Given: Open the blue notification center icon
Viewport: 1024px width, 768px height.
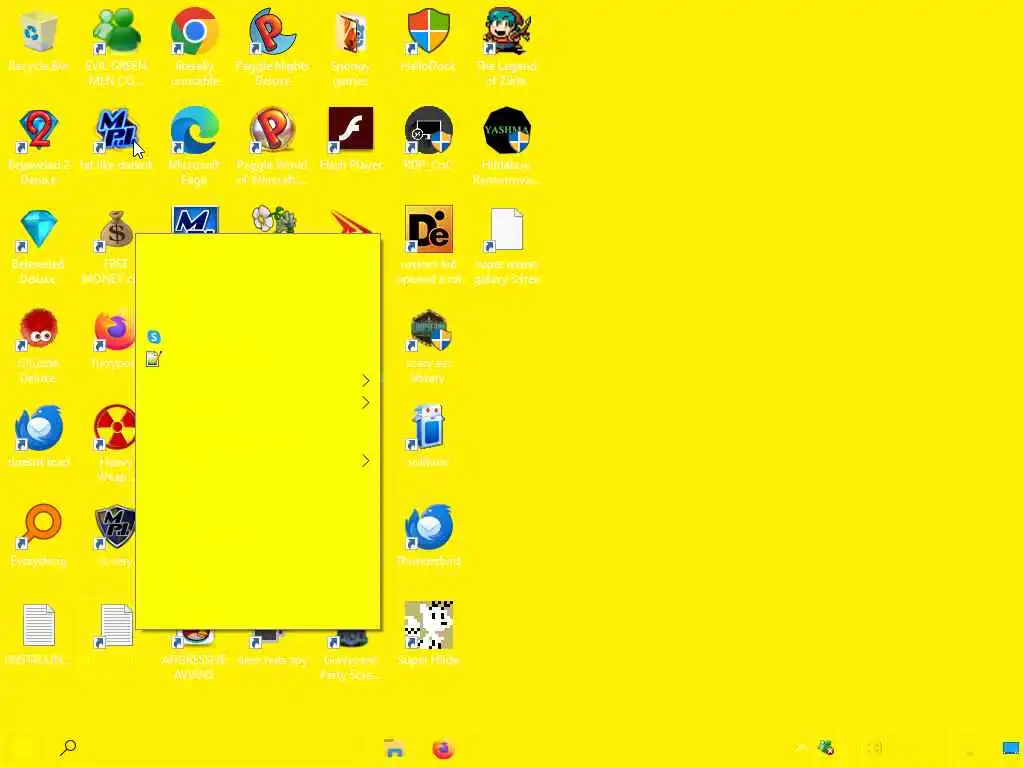Looking at the screenshot, I should click(1011, 748).
